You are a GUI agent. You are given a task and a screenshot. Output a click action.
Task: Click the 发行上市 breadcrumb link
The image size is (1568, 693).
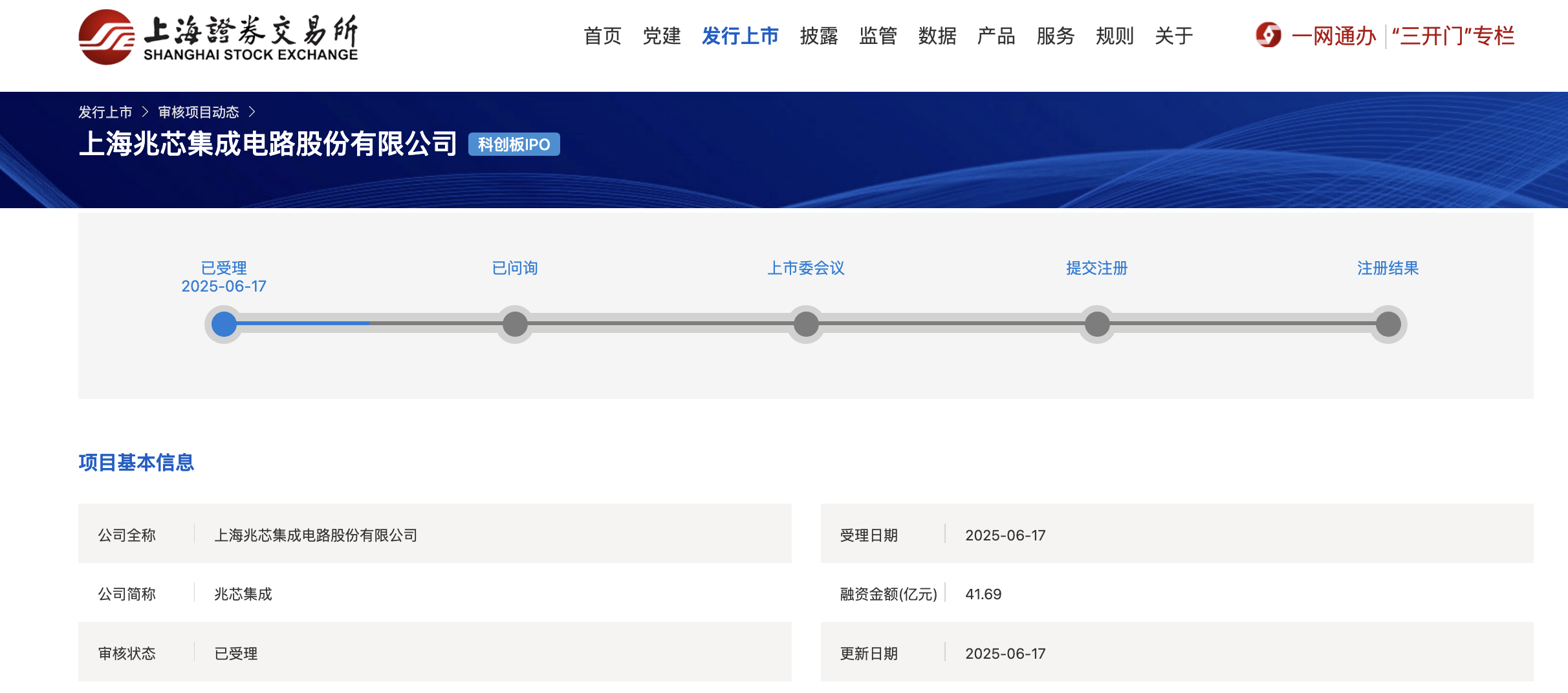(105, 112)
